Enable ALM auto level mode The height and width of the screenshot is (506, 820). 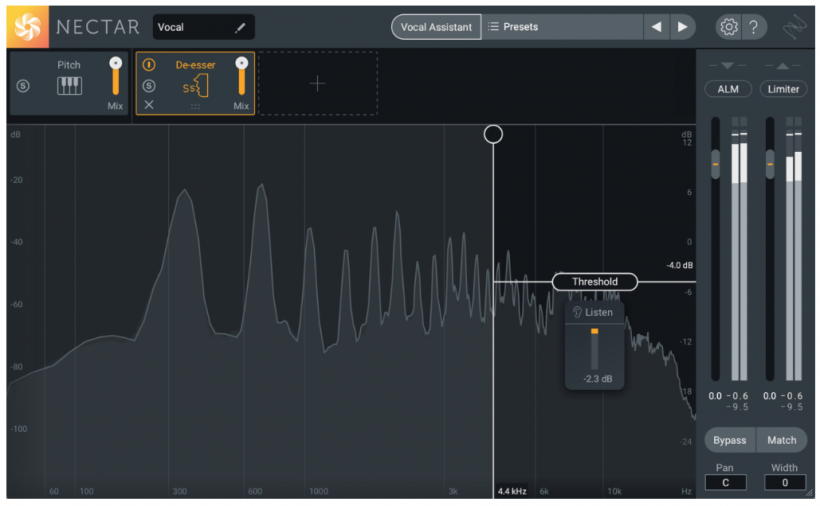728,89
